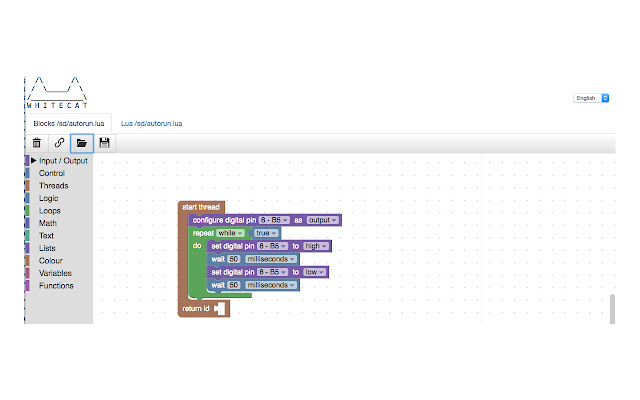640x400 pixels.
Task: Select the Functions toolbox category
Action: click(x=56, y=286)
